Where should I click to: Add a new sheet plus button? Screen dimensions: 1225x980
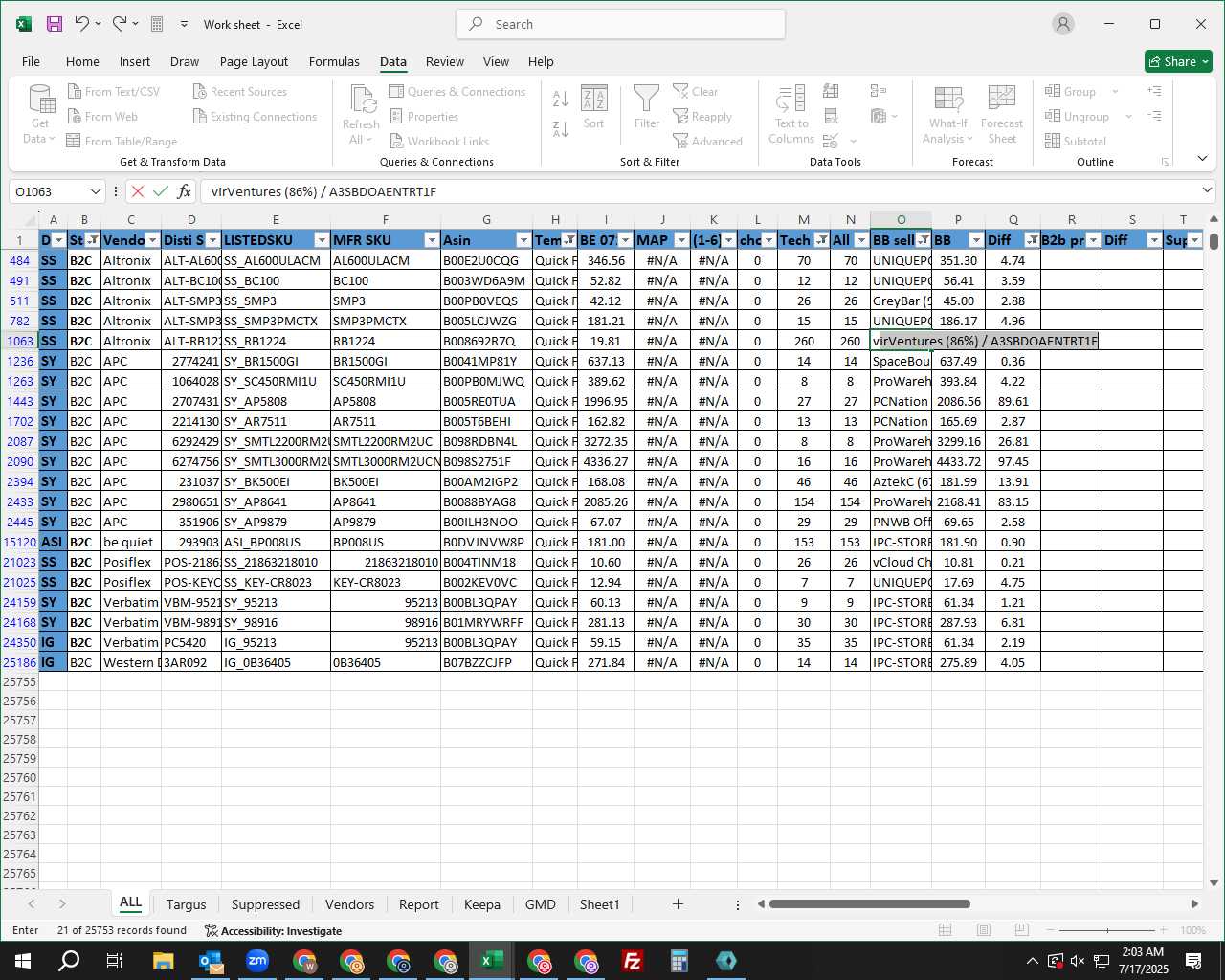tap(678, 904)
